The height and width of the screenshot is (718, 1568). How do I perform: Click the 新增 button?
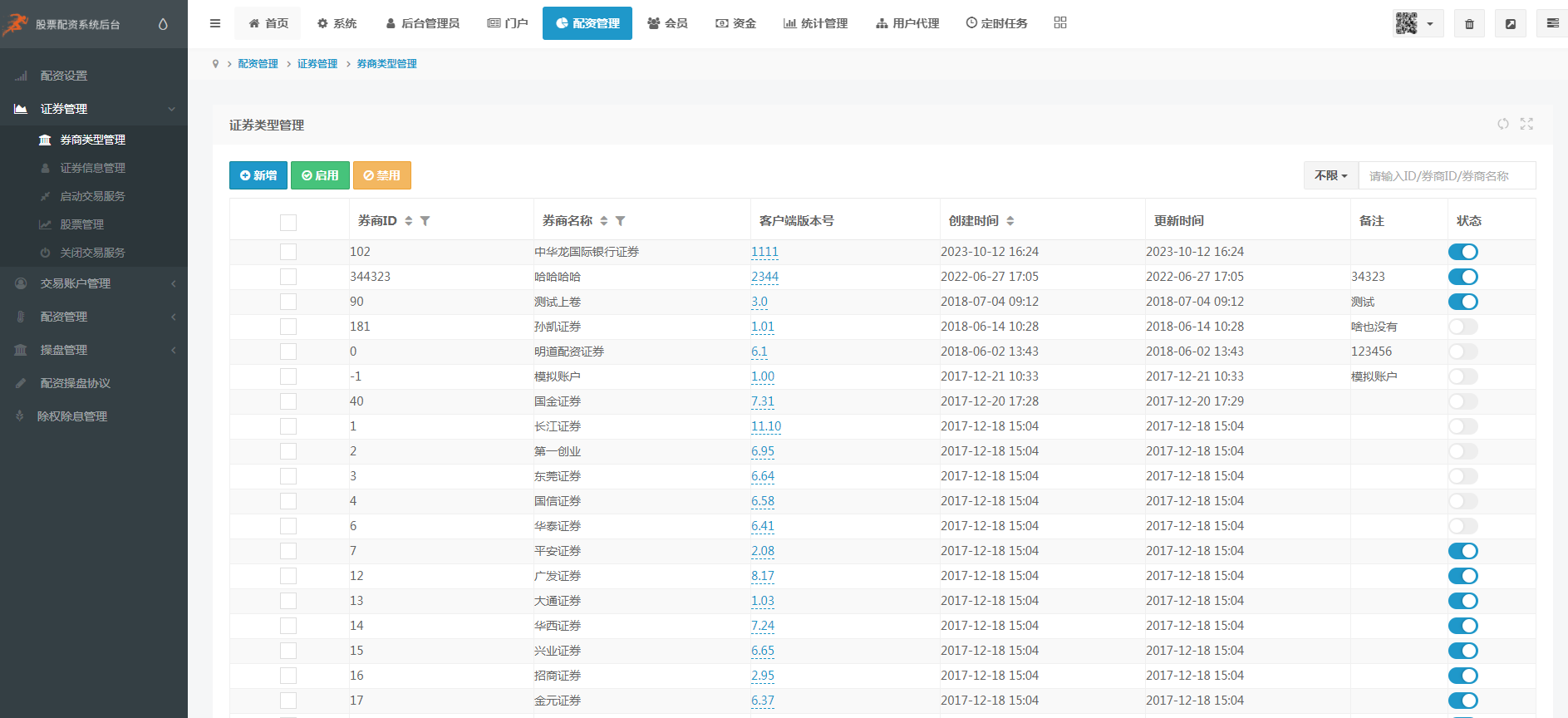pos(258,175)
